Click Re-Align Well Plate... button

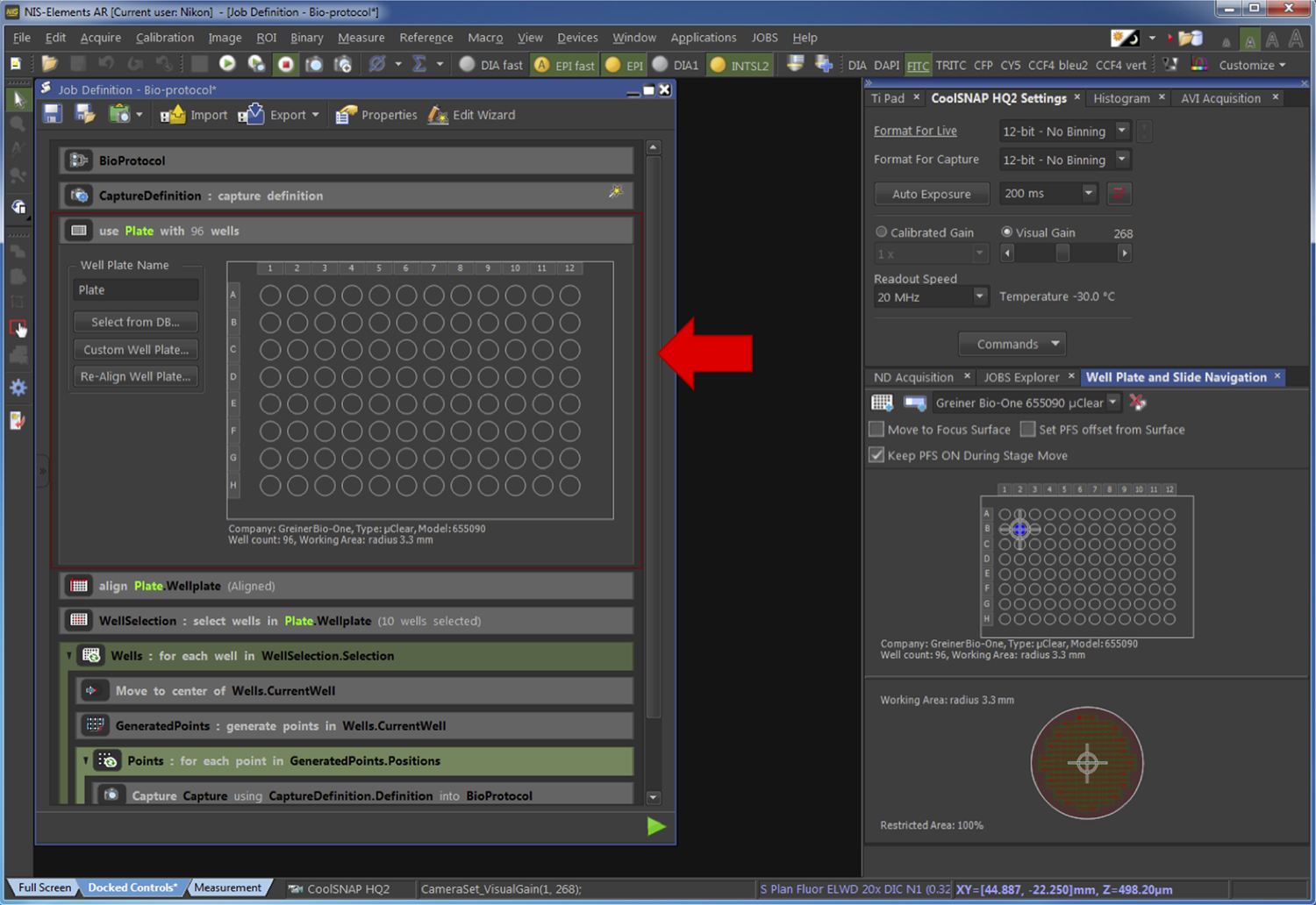135,376
